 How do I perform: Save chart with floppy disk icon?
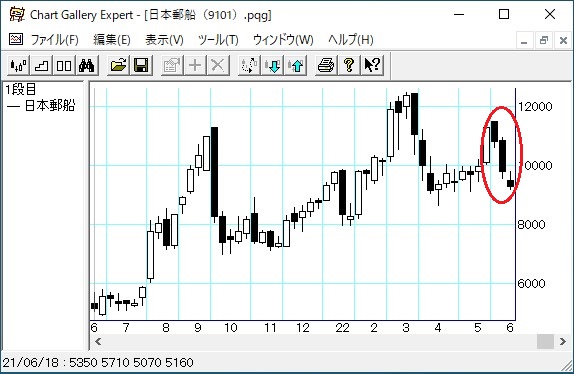pos(141,66)
